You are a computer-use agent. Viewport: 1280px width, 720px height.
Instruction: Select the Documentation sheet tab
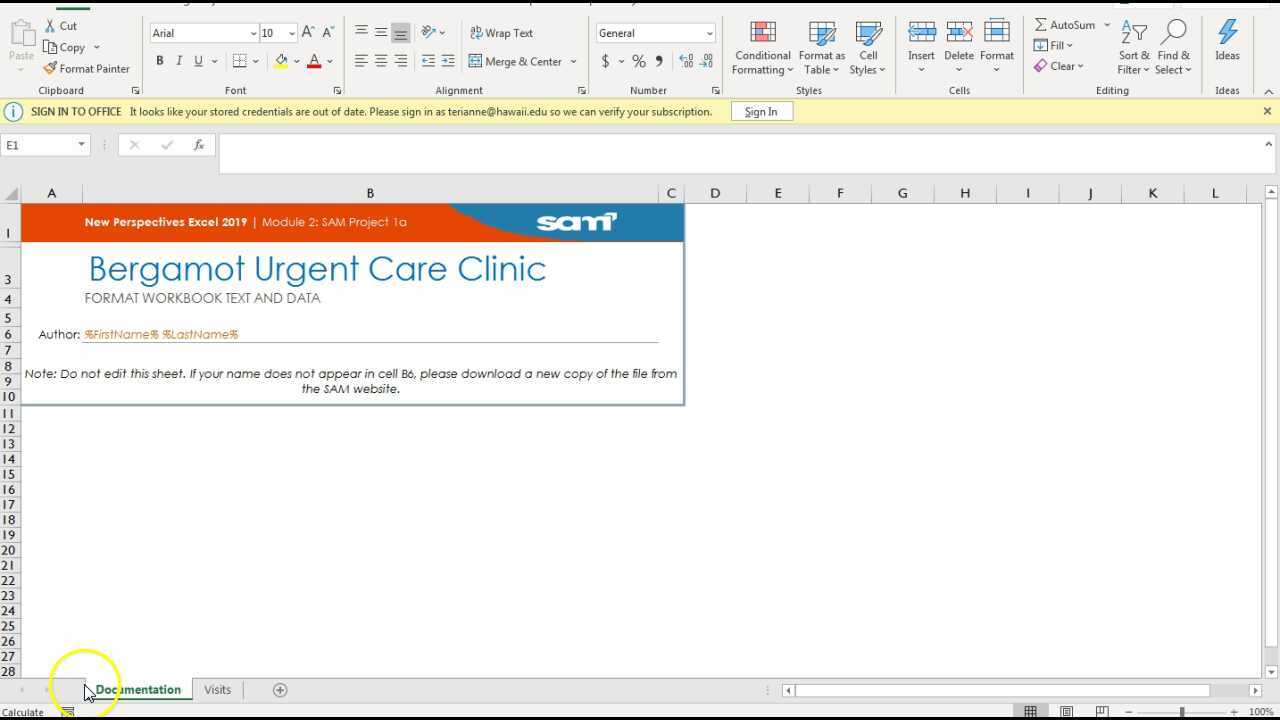(138, 689)
